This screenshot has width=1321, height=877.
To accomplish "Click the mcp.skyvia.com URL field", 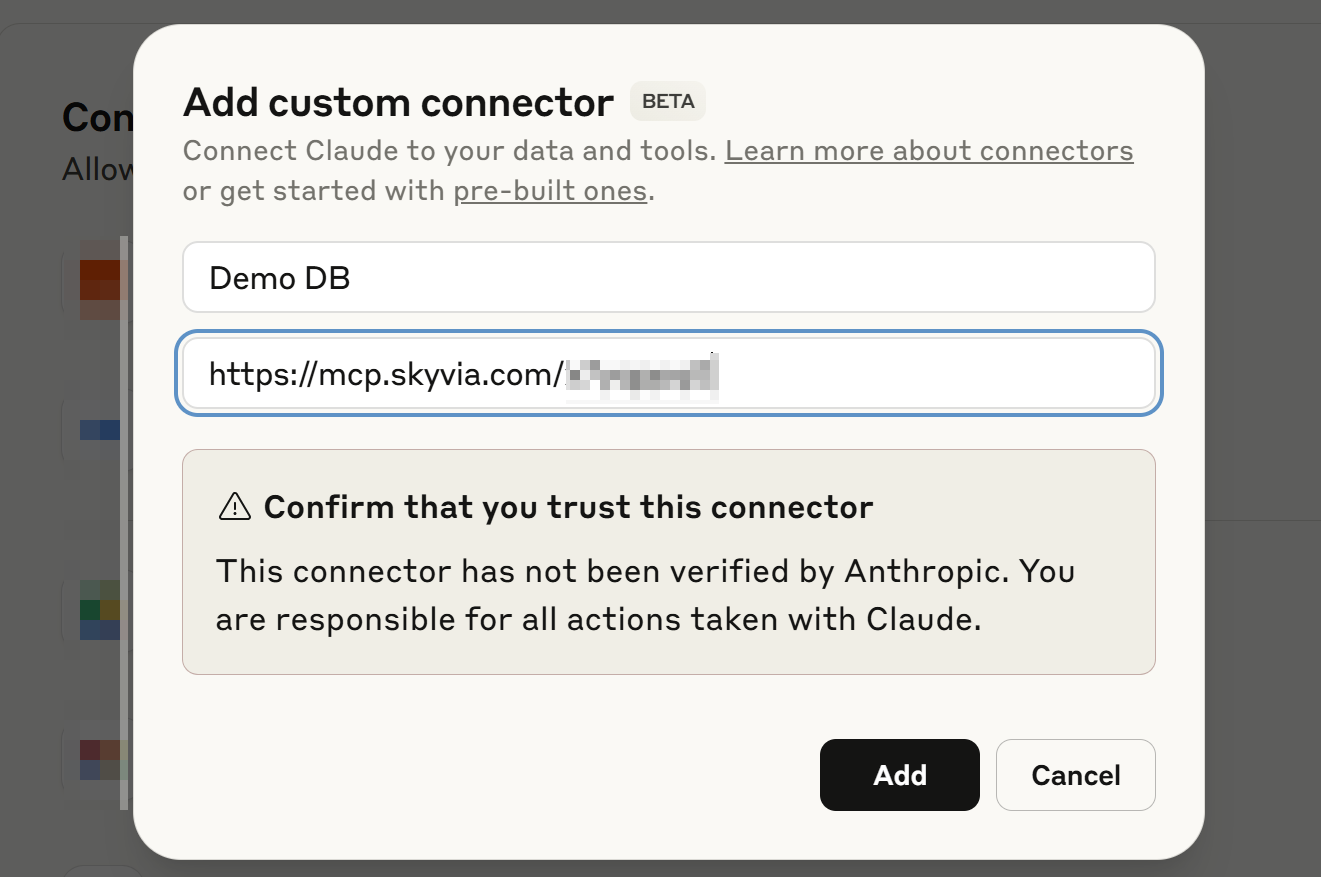I will 669,375.
